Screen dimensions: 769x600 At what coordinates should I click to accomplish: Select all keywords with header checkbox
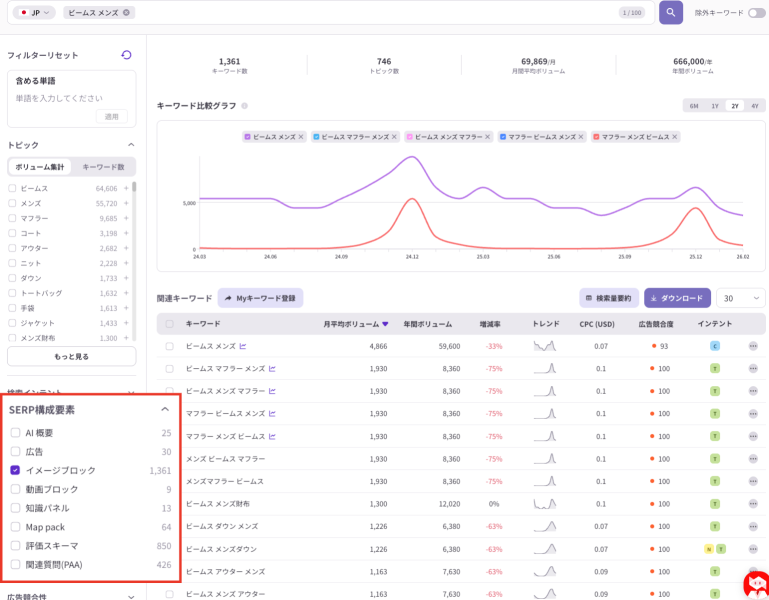coord(170,324)
